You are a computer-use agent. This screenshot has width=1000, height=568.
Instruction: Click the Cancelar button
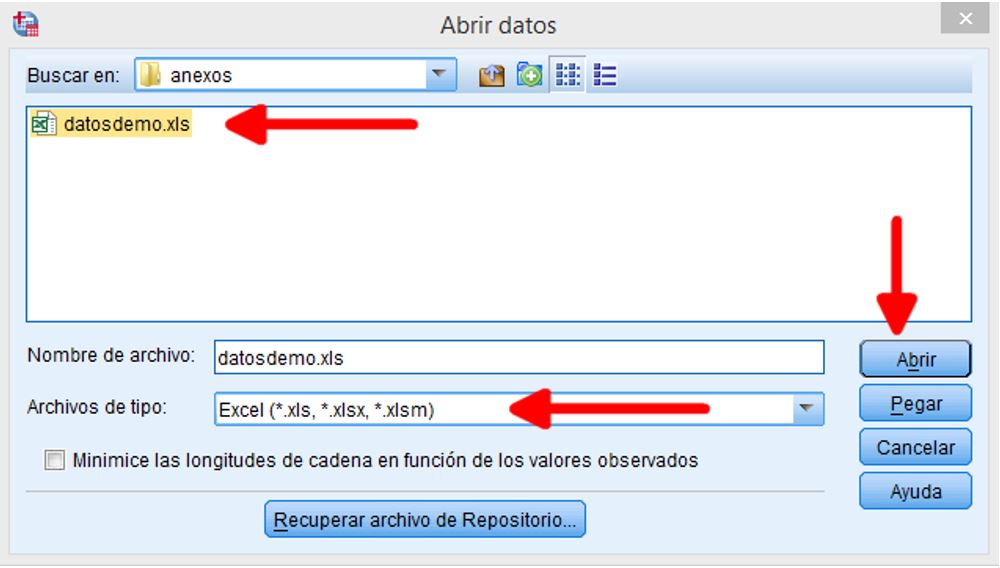point(916,448)
